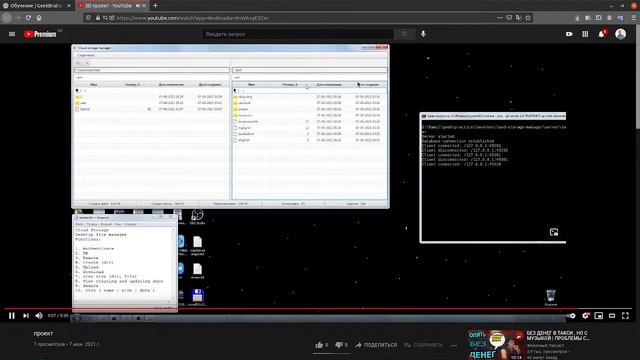Enter fullscreen mode
Viewport: 640px width, 360px height.
pyautogui.click(x=625, y=316)
